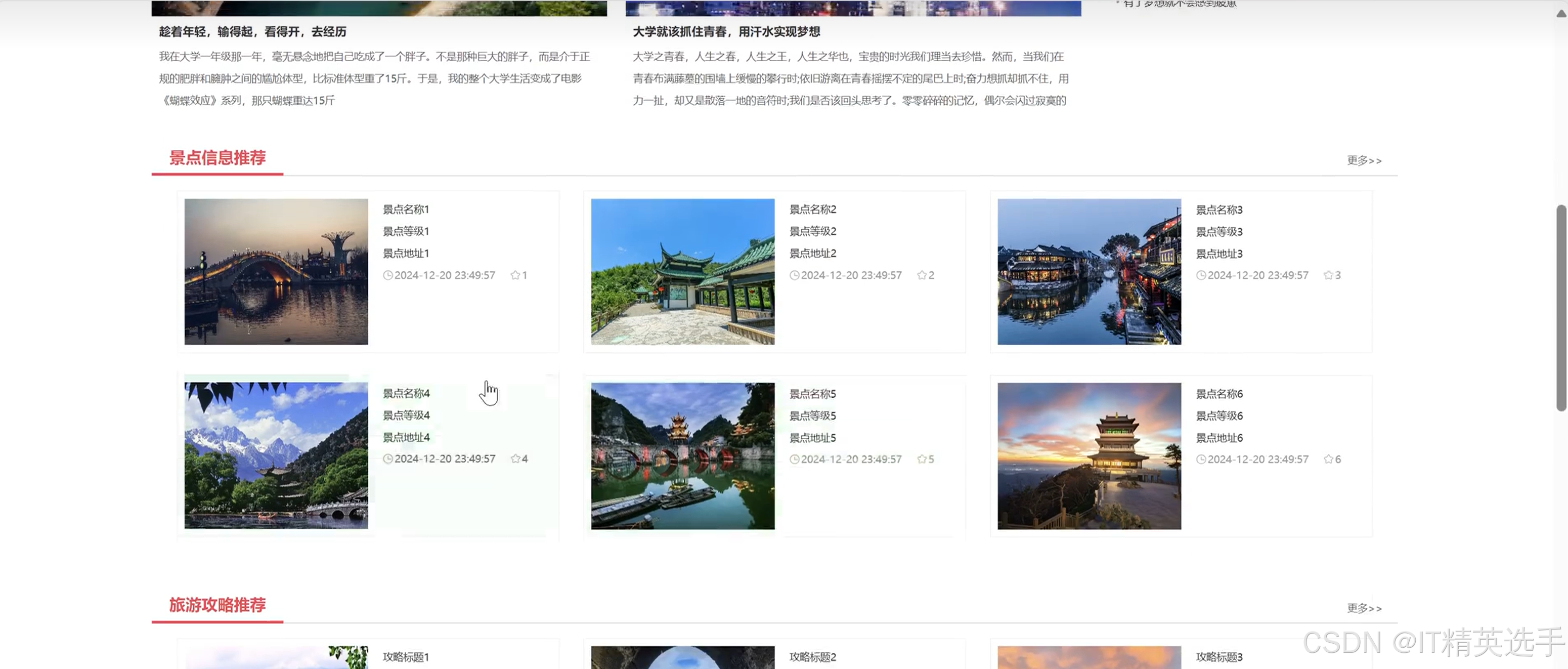
Task: Click the clock icon on 景点名称3 card
Action: pyautogui.click(x=1201, y=275)
